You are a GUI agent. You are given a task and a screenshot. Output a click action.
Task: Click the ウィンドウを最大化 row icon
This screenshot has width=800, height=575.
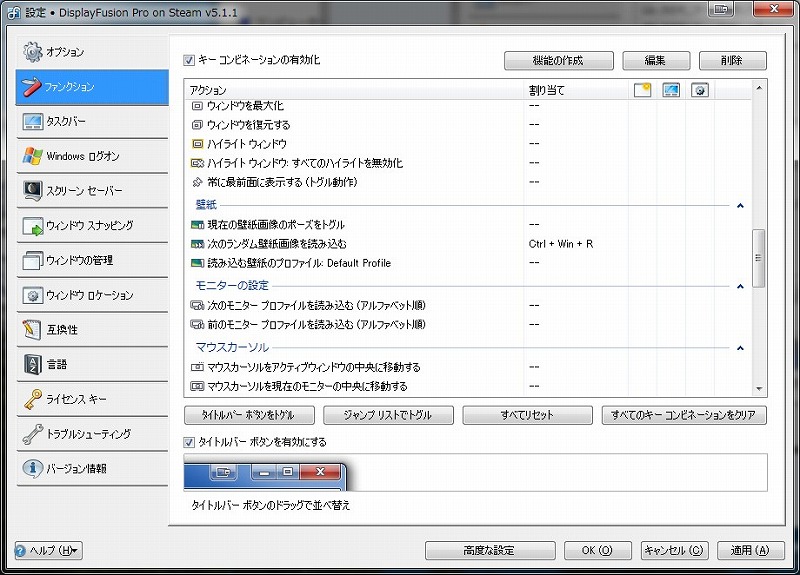tap(197, 106)
